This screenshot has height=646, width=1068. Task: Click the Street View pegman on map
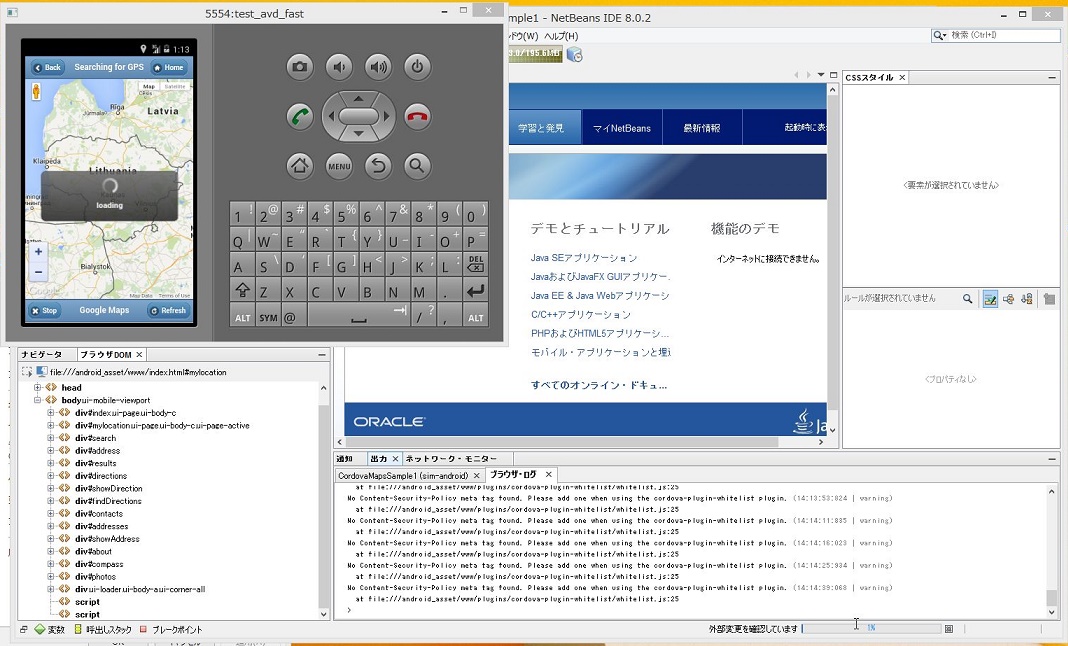point(36,91)
